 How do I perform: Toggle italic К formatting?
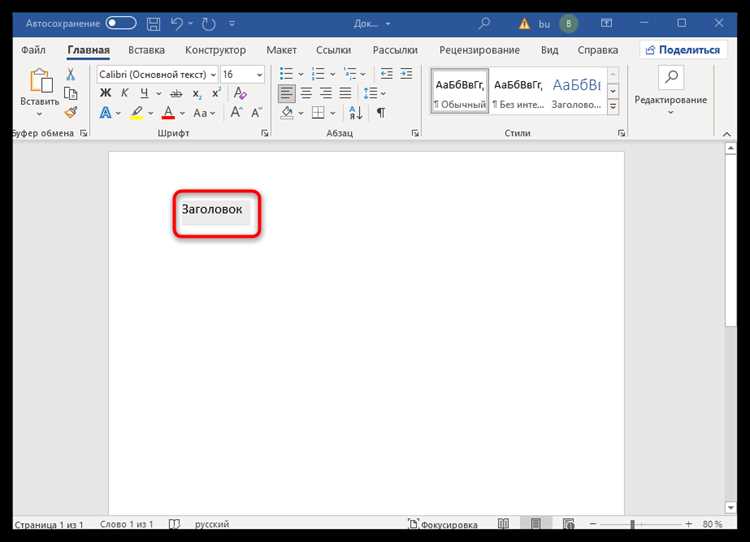[x=124, y=93]
